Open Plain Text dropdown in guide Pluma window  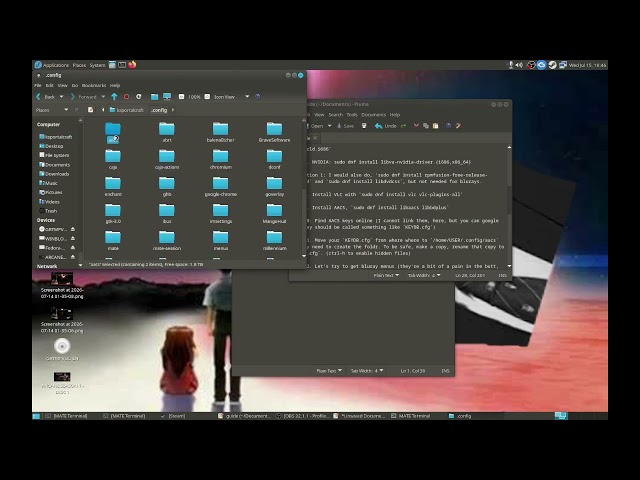click(x=386, y=275)
